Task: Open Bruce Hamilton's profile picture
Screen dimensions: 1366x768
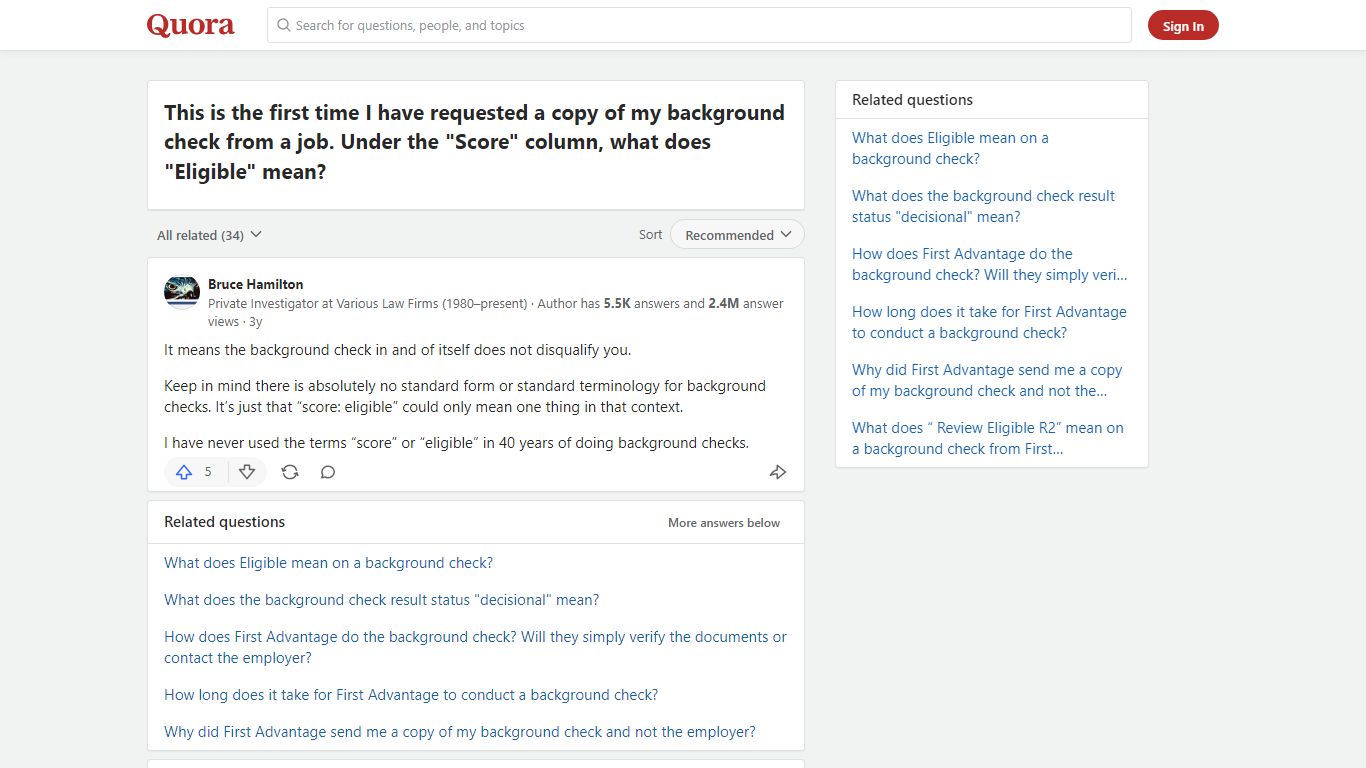Action: click(182, 293)
